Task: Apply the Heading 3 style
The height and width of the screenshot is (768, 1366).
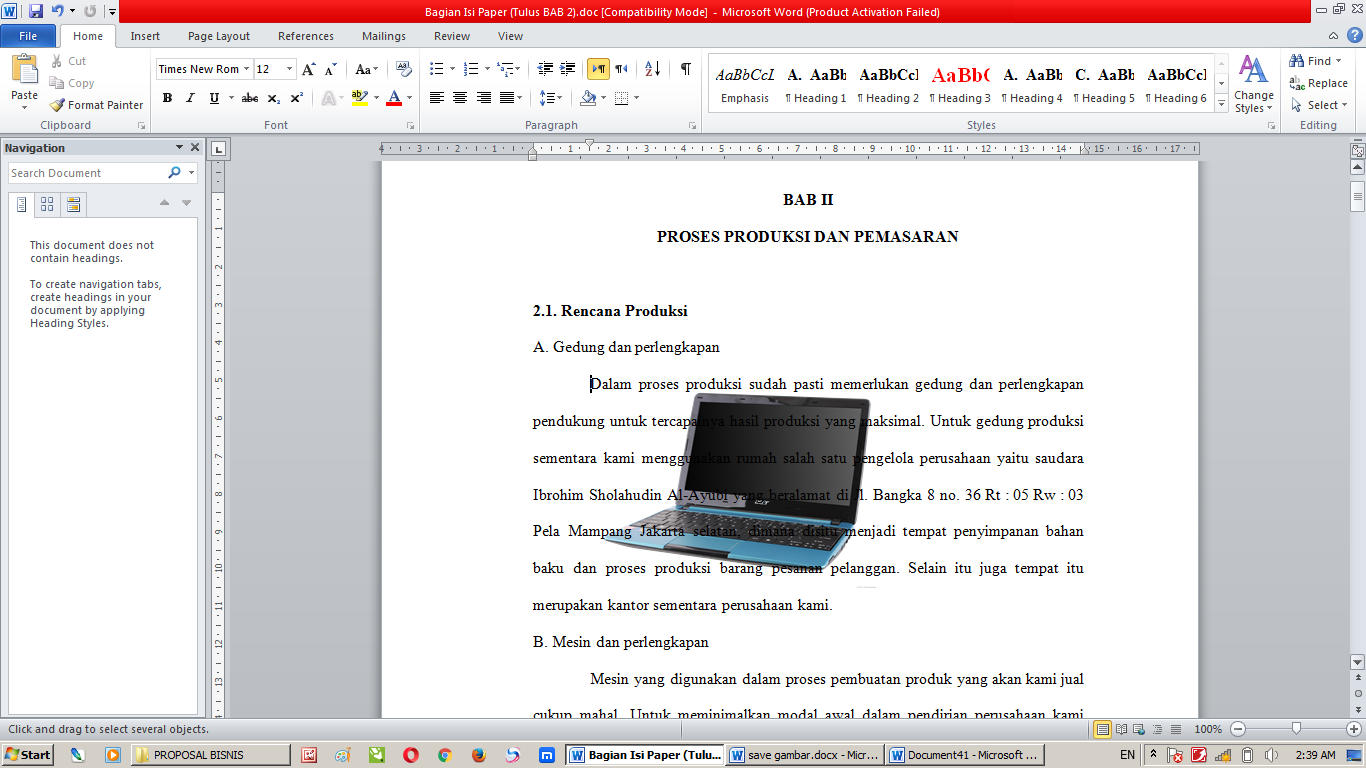Action: pos(960,85)
